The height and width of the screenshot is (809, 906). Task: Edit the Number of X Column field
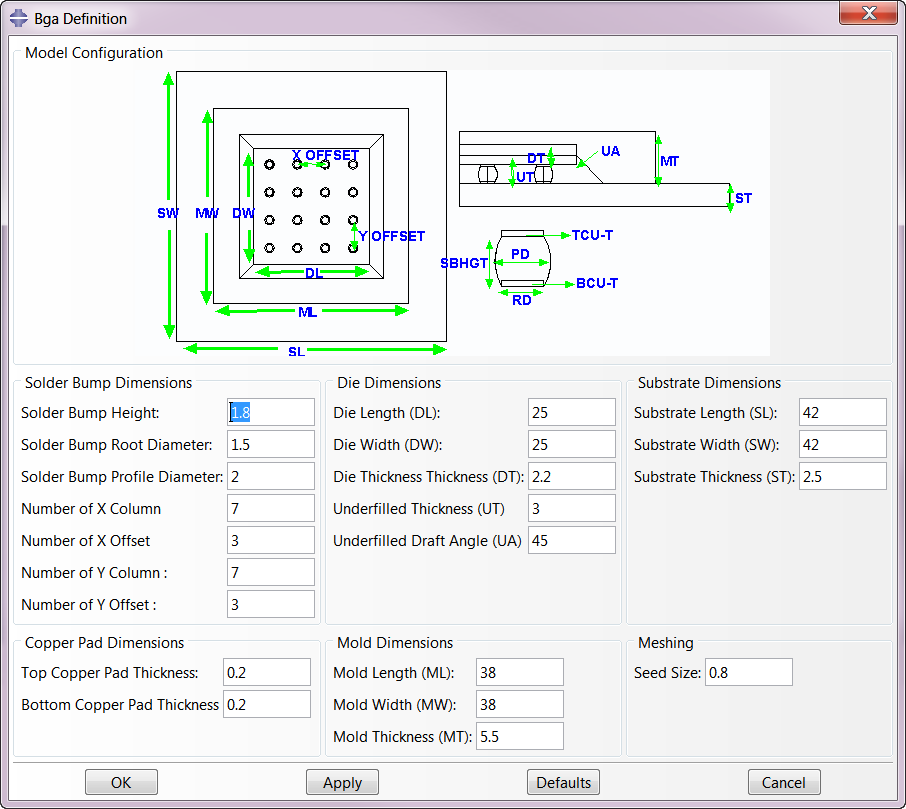coord(271,508)
